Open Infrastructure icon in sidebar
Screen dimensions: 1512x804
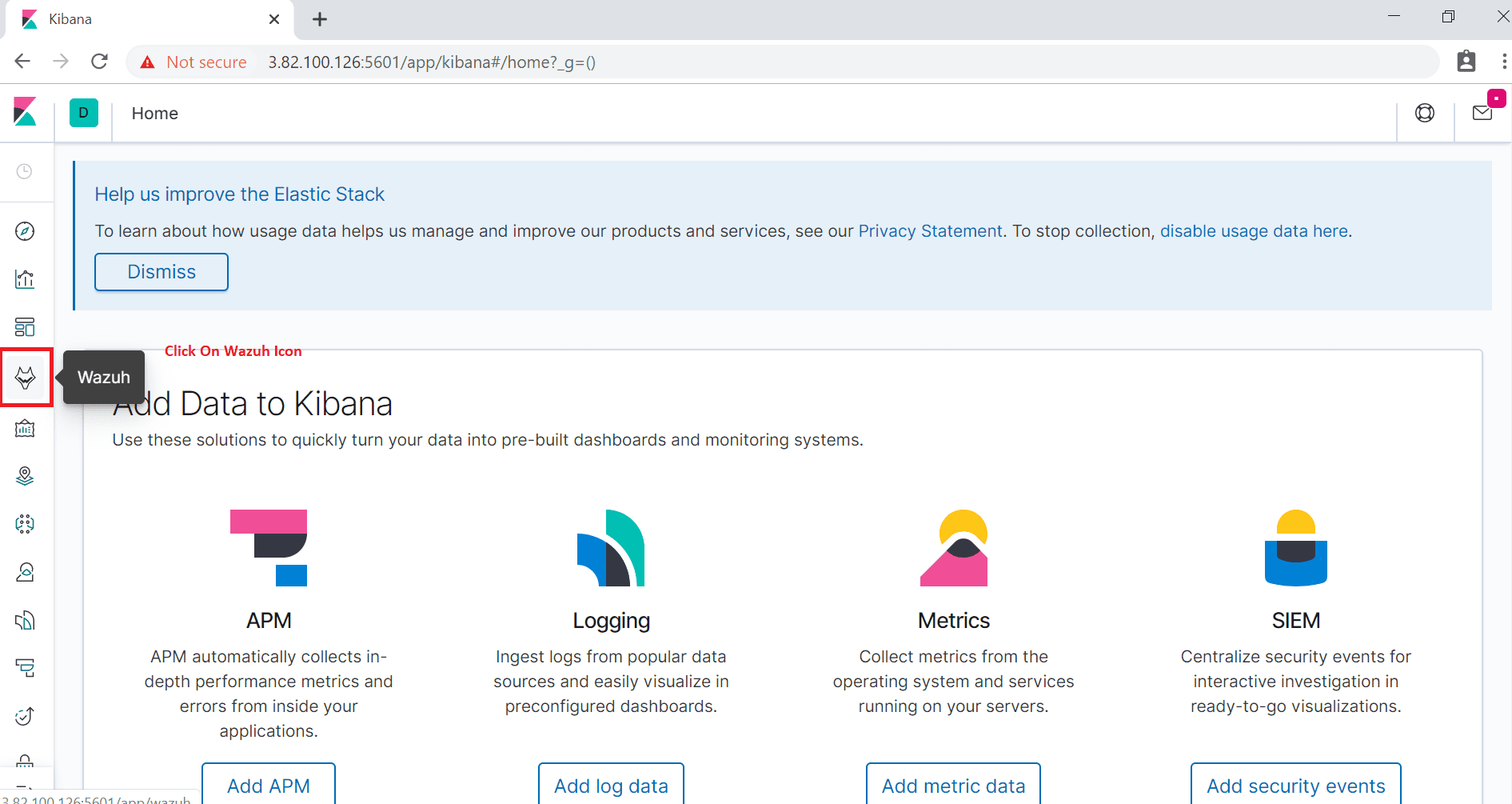tap(25, 572)
